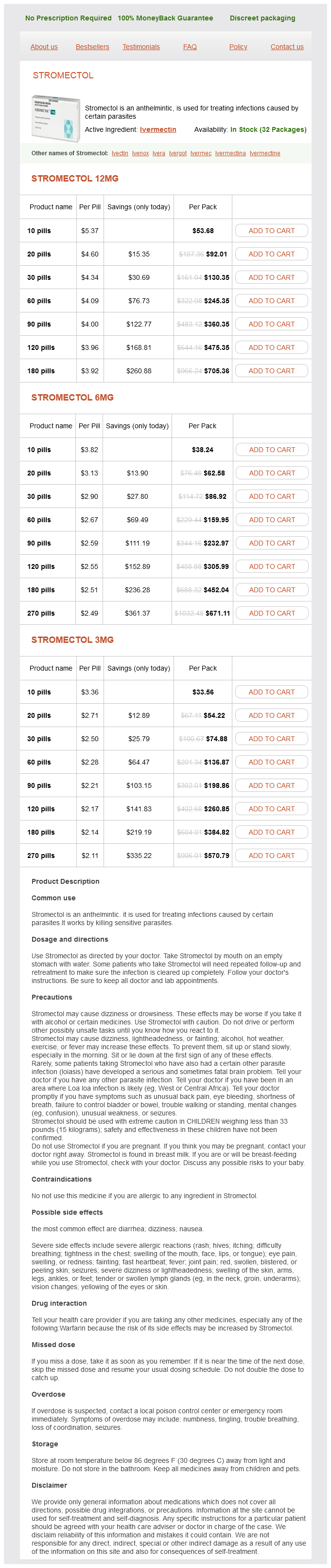The width and height of the screenshot is (331, 1568).
Task: Add 270 pills of 3mg for $570.79
Action: (271, 855)
